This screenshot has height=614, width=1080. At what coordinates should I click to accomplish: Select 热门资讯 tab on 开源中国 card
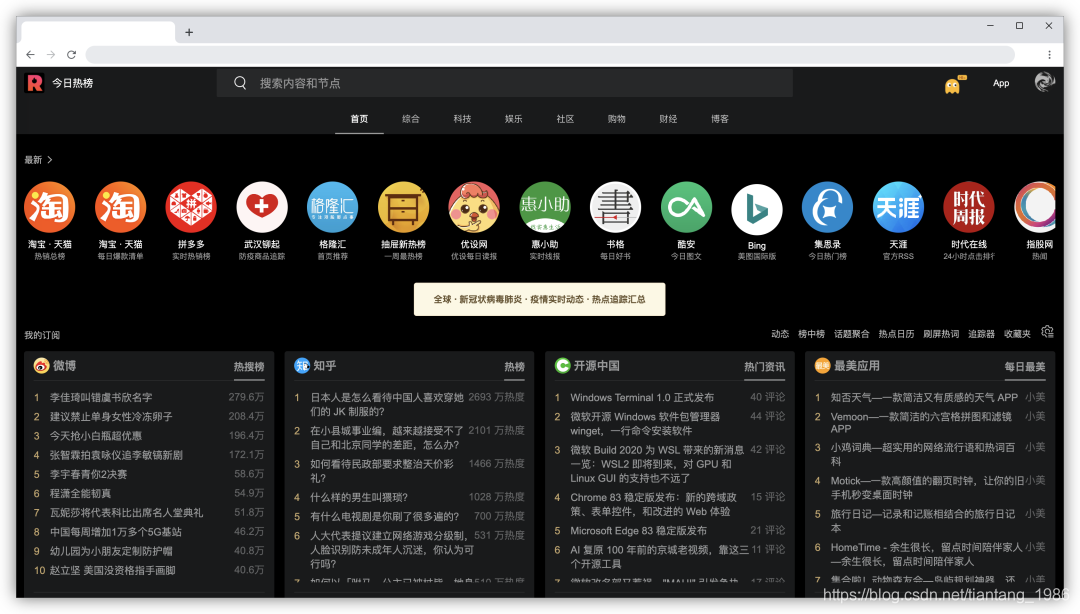[x=765, y=367]
